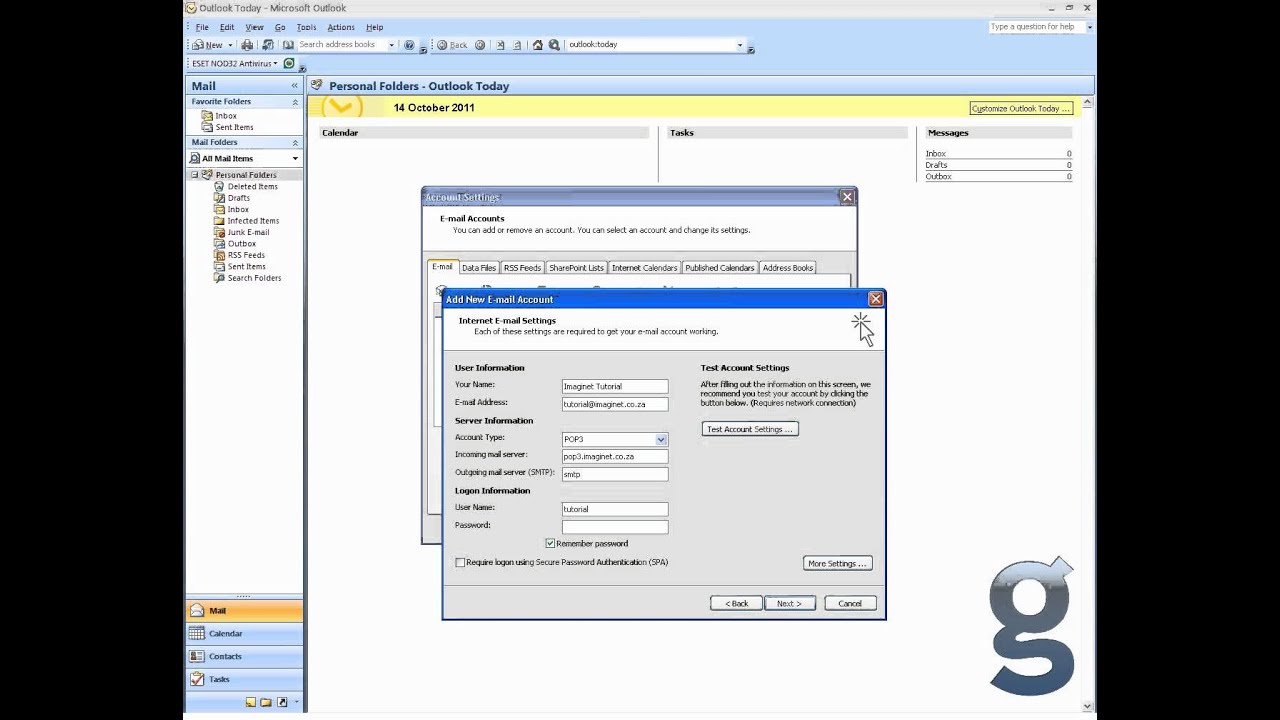Click the Test Account Settings button
The height and width of the screenshot is (720, 1280).
click(749, 429)
